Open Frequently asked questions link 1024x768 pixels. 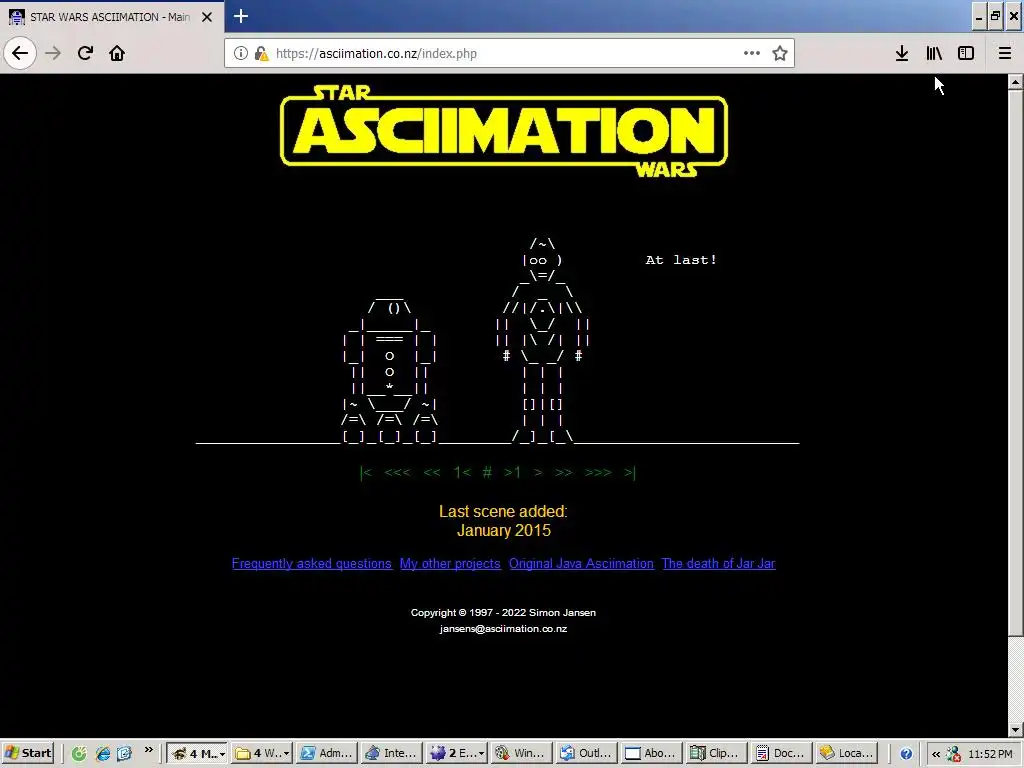pos(312,564)
